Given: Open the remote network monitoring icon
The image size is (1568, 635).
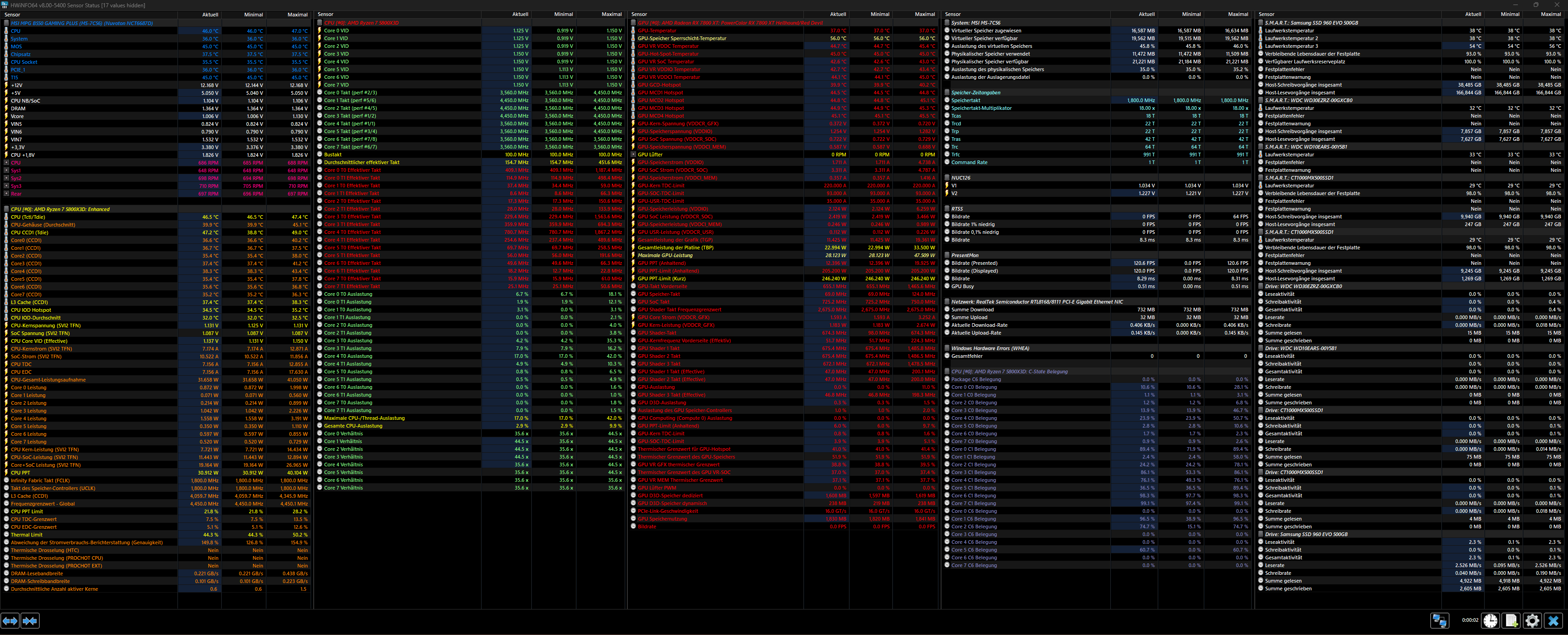Looking at the screenshot, I should (1439, 620).
